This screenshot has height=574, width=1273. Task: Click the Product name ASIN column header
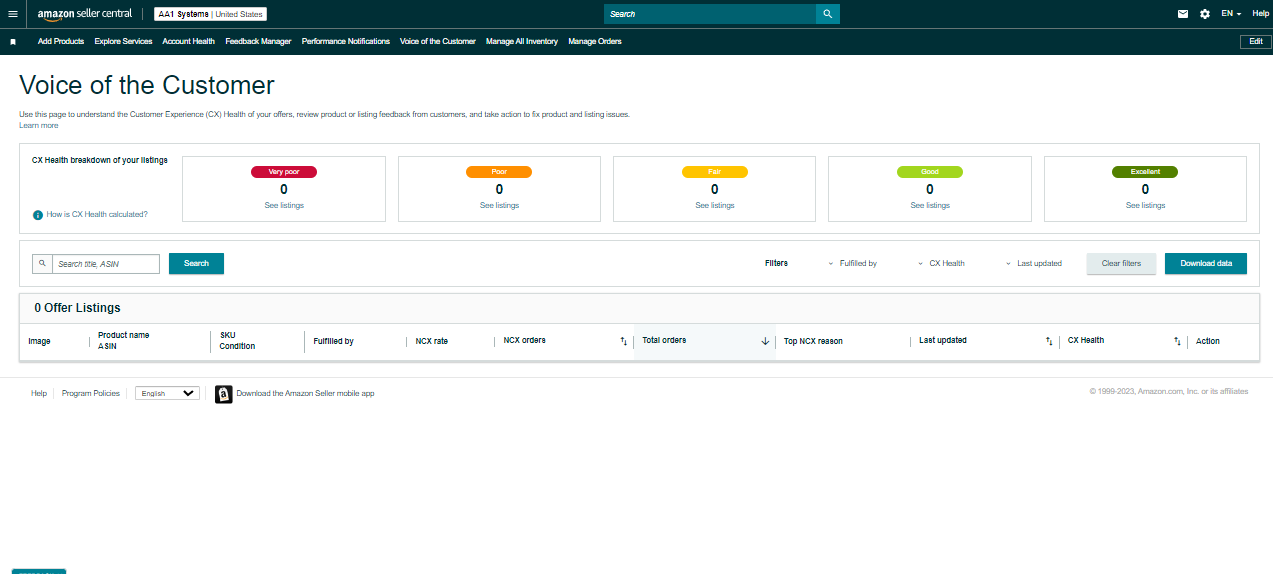tap(124, 341)
